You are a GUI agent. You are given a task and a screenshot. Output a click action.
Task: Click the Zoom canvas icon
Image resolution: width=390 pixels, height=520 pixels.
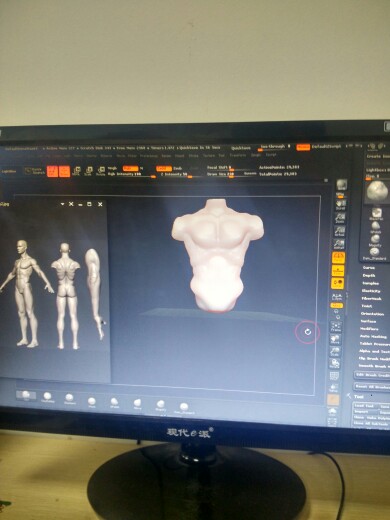[340, 218]
